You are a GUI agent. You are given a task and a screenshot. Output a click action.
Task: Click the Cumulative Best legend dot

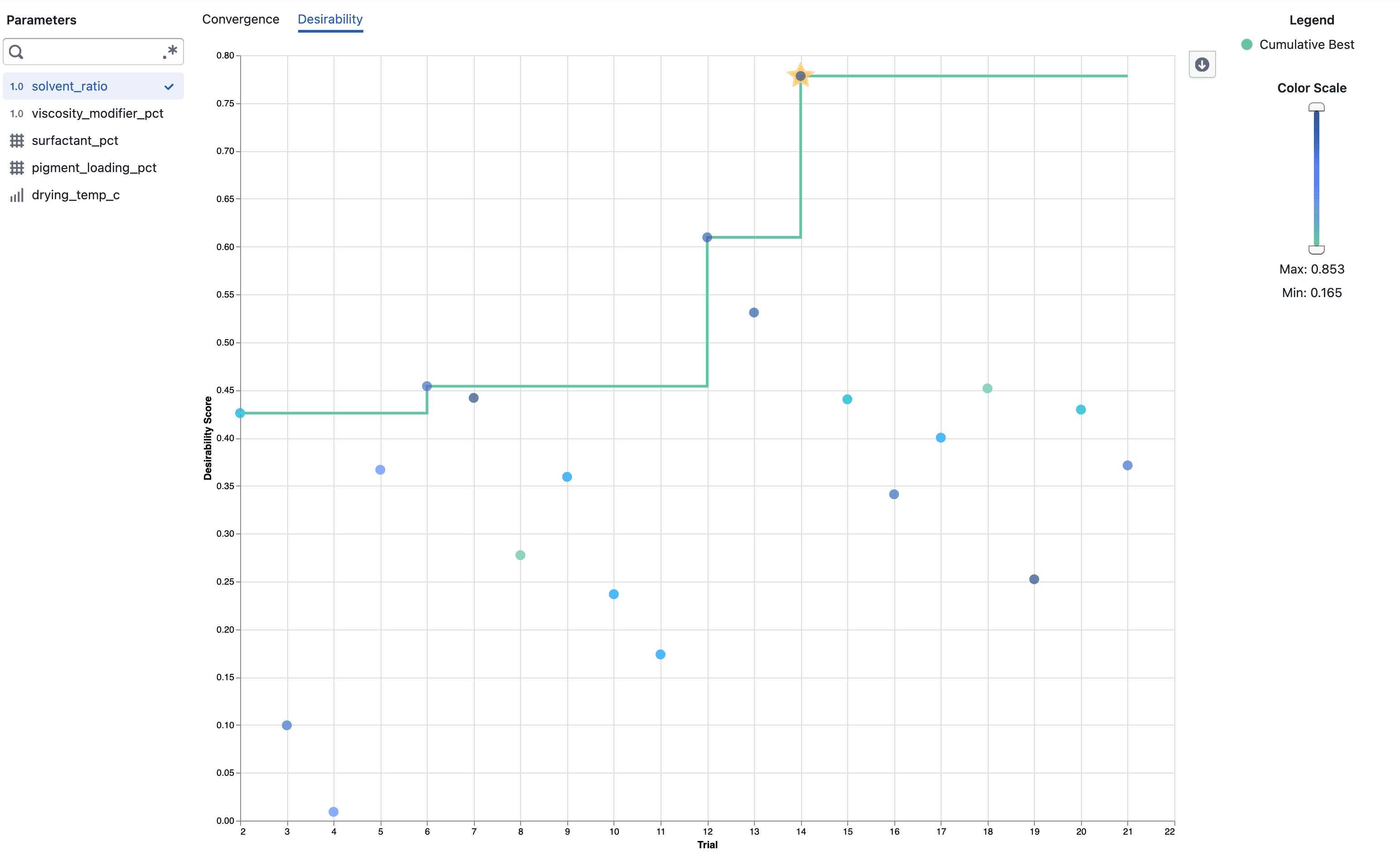pyautogui.click(x=1246, y=45)
